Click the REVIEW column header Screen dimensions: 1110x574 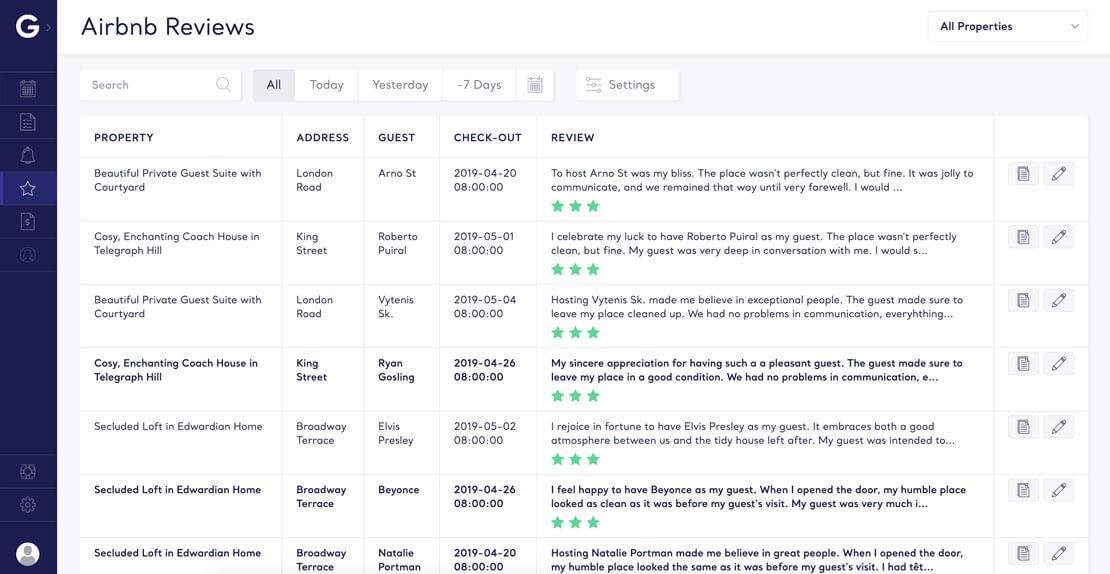(x=573, y=138)
